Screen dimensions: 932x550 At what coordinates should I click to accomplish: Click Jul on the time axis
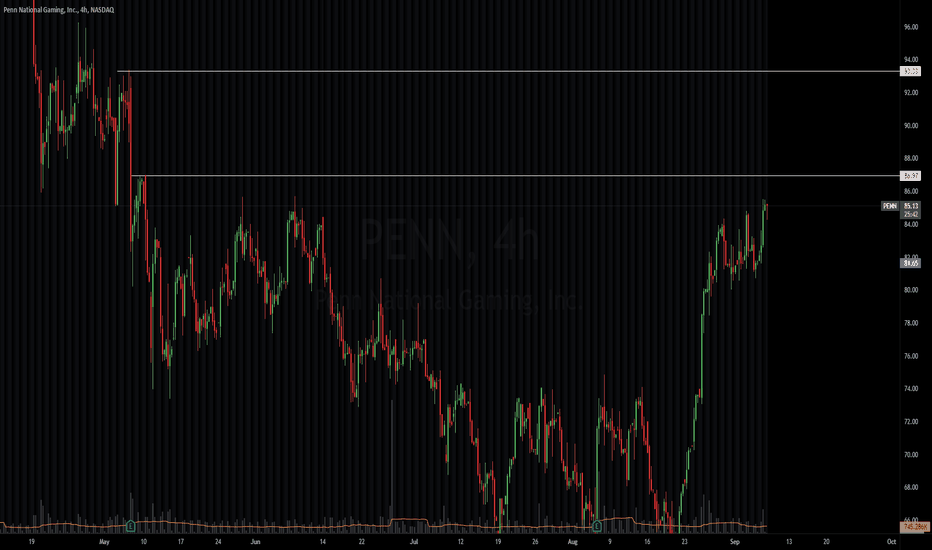click(x=414, y=542)
